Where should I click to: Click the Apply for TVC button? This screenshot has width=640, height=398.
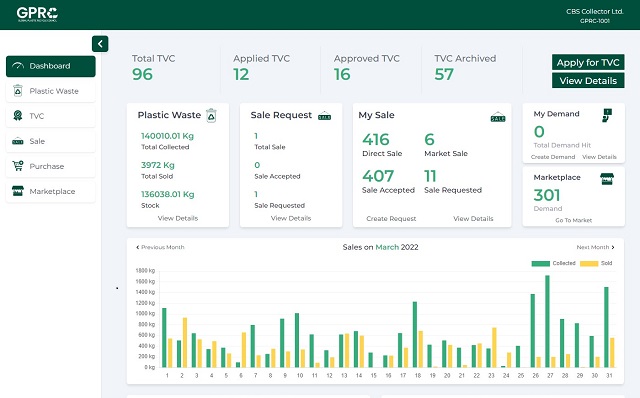[x=588, y=62]
